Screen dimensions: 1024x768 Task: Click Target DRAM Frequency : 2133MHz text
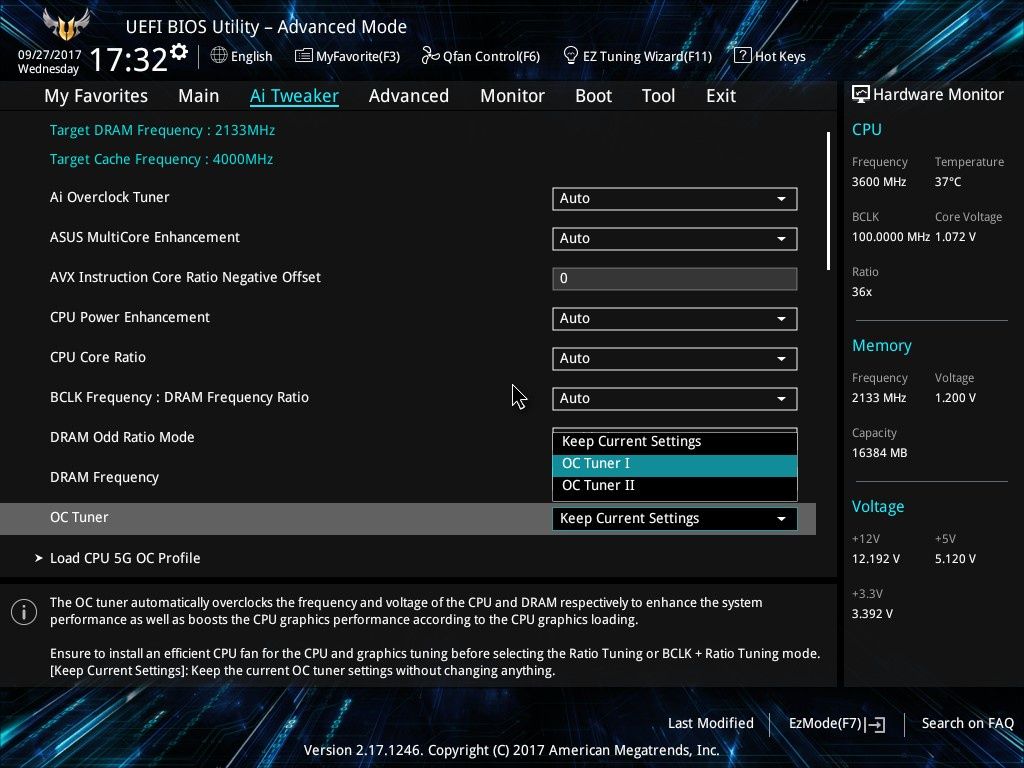162,131
